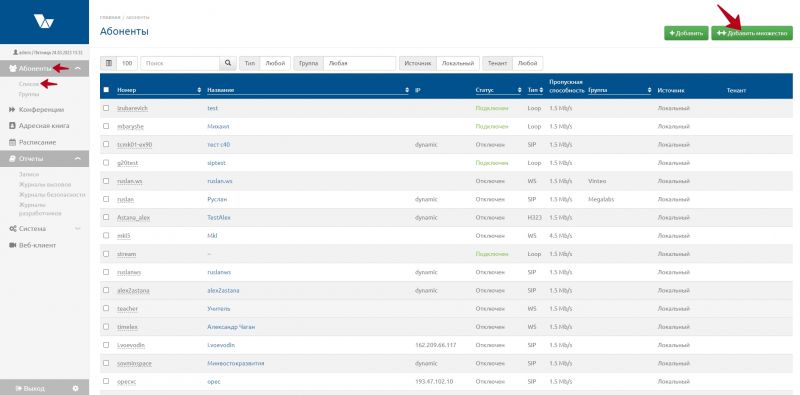Select the checkbox next to ruslan.ws
This screenshot has height=395, width=800.
[106, 181]
